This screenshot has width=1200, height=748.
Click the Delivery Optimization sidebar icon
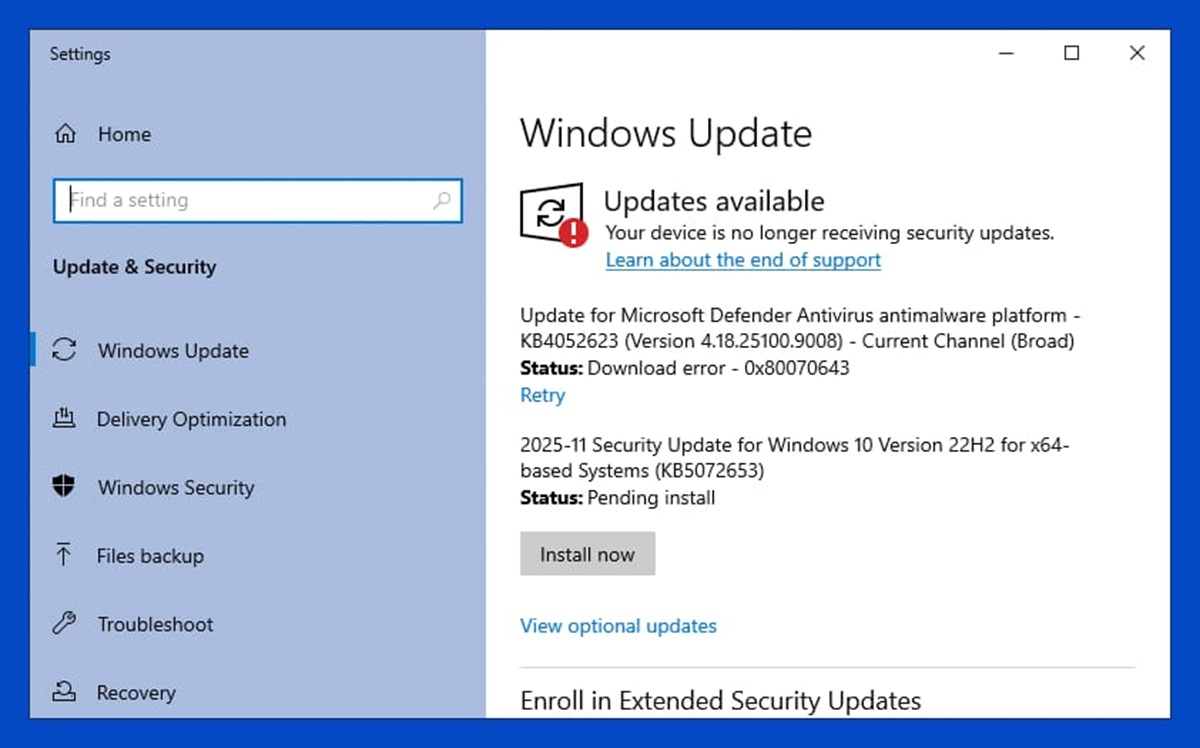(x=65, y=419)
